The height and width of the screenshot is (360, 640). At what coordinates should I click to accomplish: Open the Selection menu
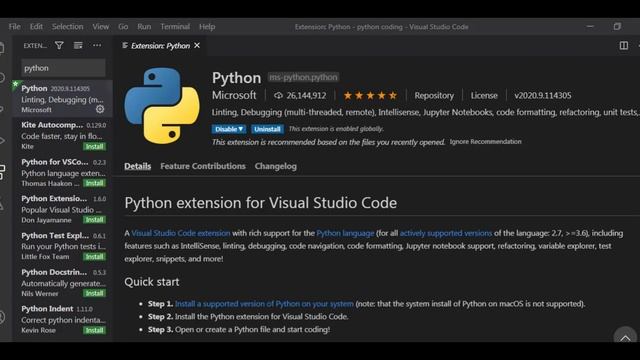coord(67,27)
